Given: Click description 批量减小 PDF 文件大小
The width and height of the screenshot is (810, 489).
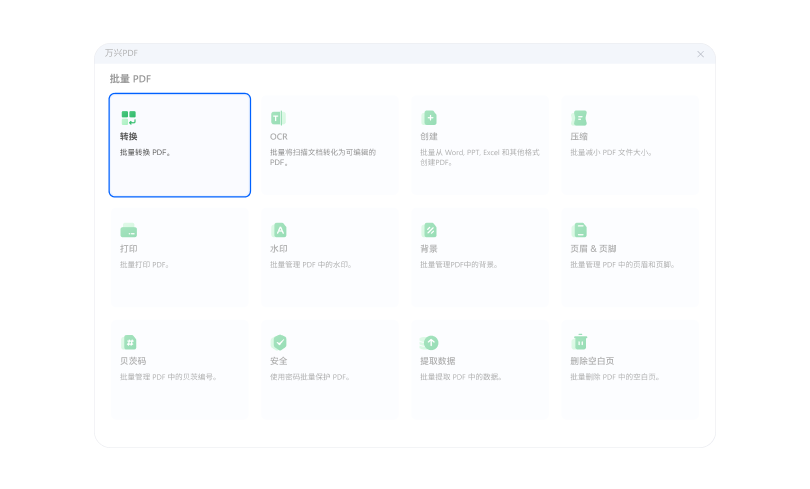Looking at the screenshot, I should pyautogui.click(x=611, y=152).
